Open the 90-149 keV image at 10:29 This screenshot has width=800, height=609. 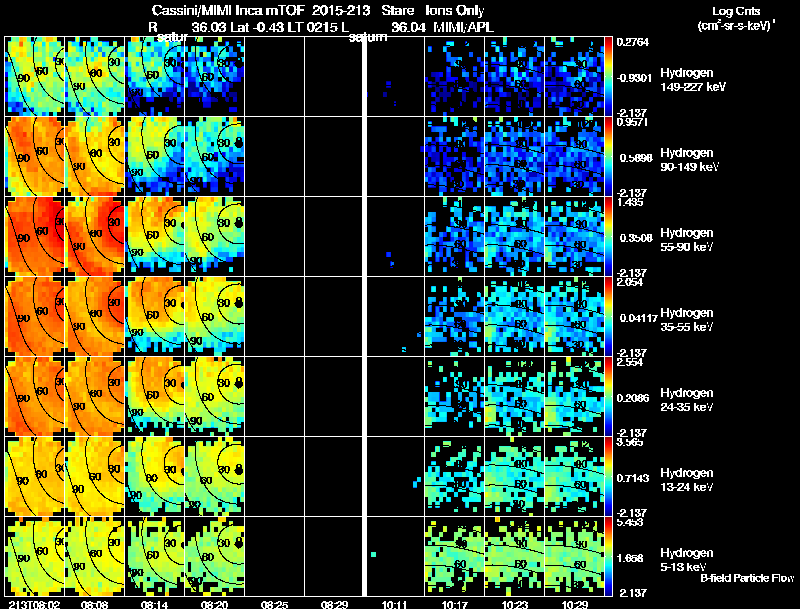coord(574,157)
